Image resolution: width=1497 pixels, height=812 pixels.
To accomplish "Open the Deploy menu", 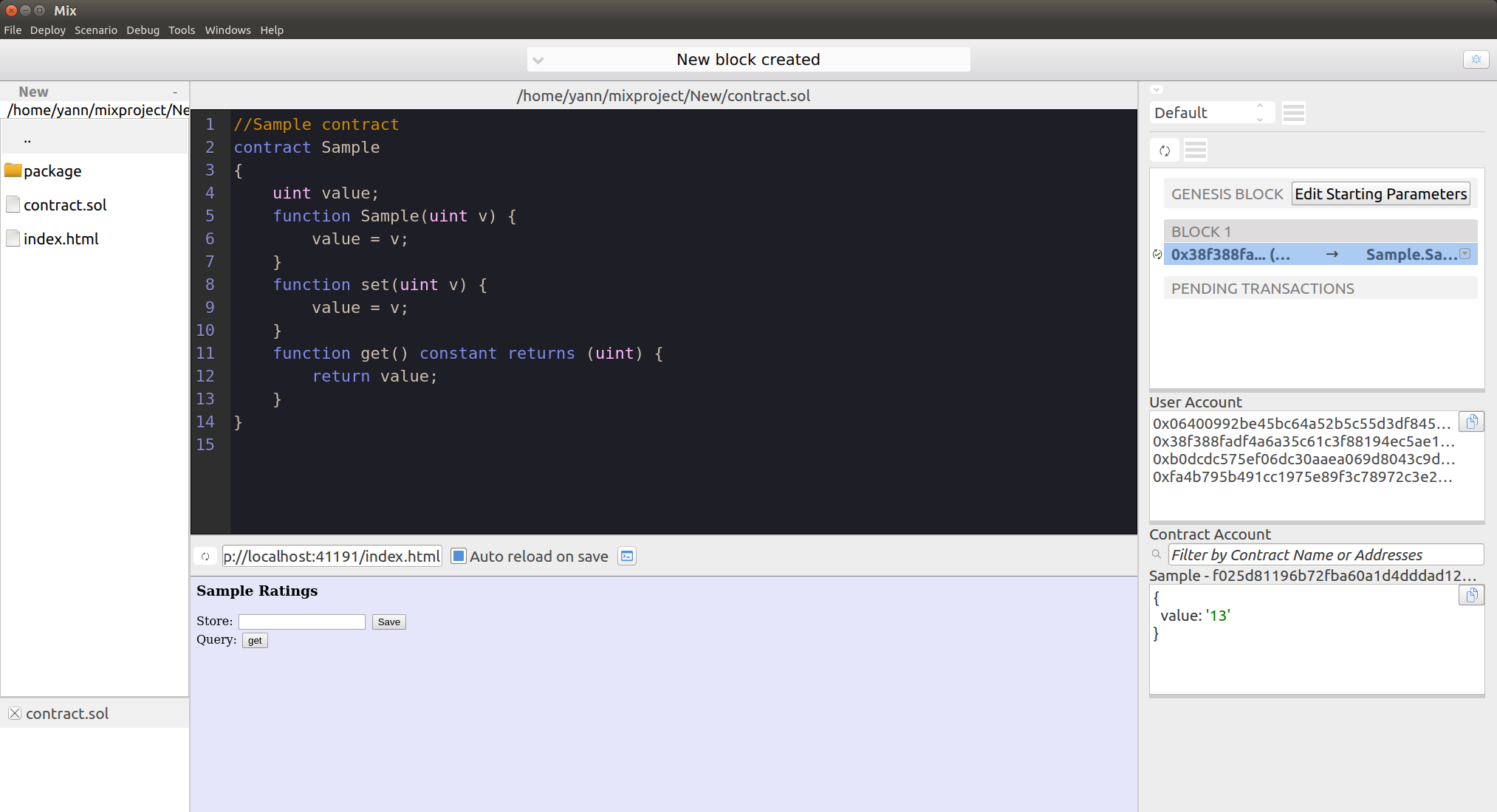I will pos(47,30).
